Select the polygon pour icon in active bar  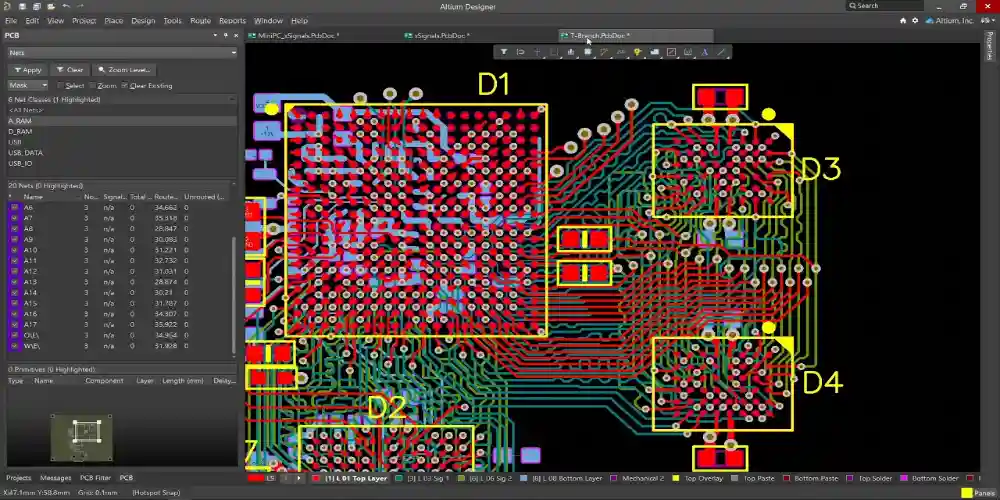654,52
